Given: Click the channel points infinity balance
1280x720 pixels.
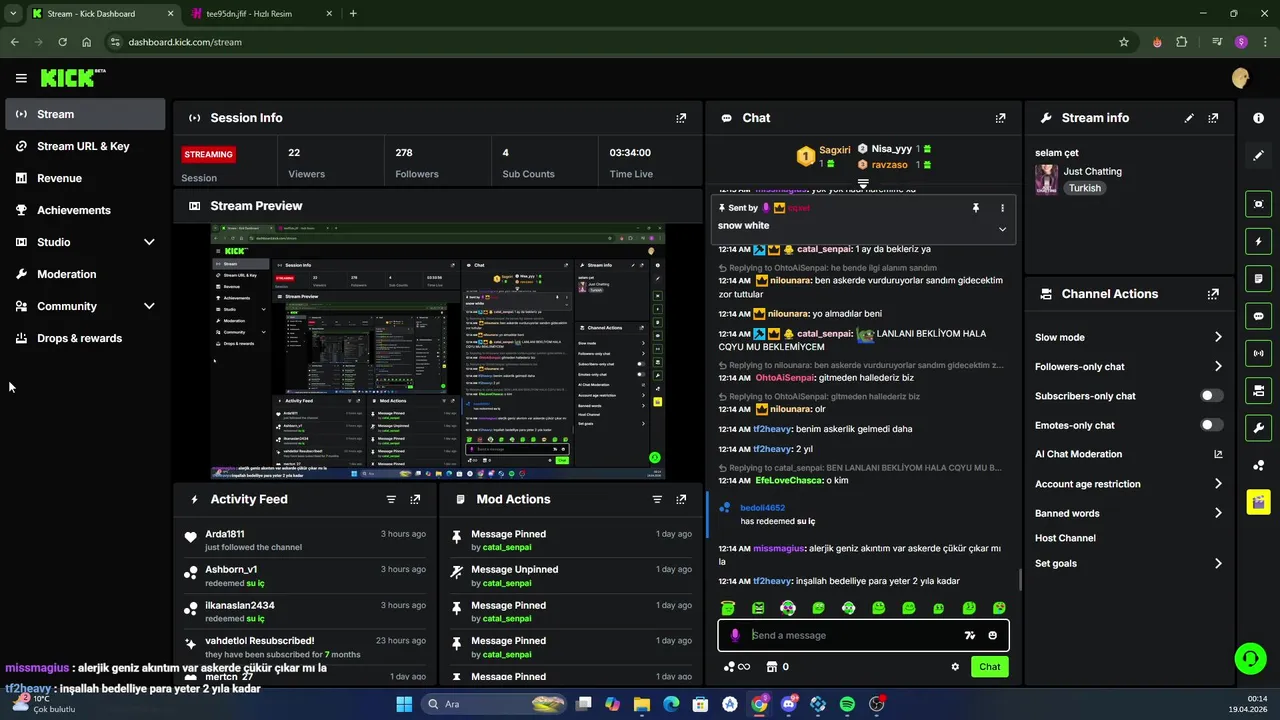Looking at the screenshot, I should [x=737, y=667].
